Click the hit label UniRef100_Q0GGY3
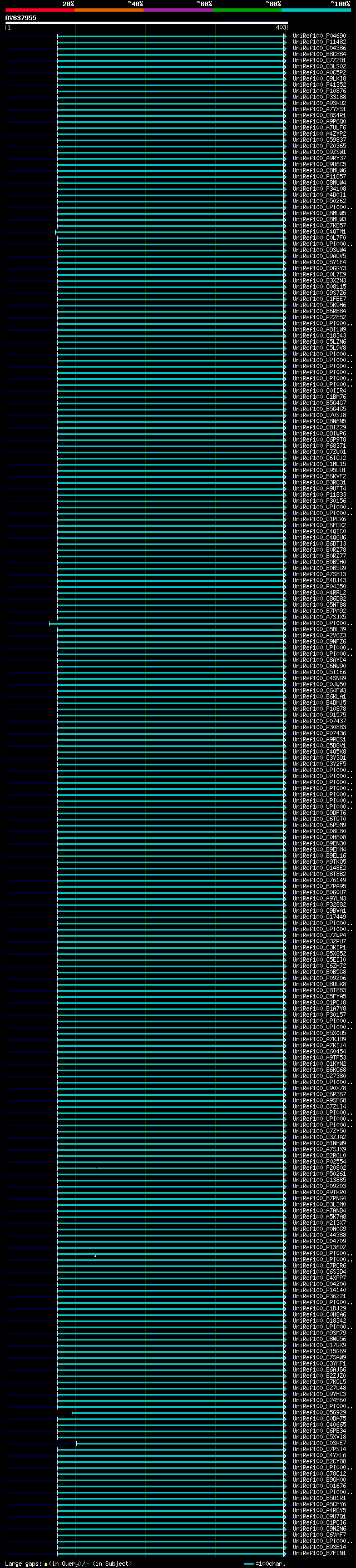Viewport: 356px width, 1568px height. pyautogui.click(x=319, y=269)
